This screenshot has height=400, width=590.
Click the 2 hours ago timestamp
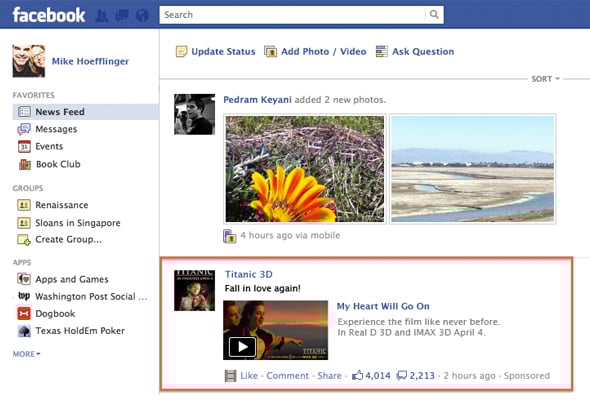point(469,376)
